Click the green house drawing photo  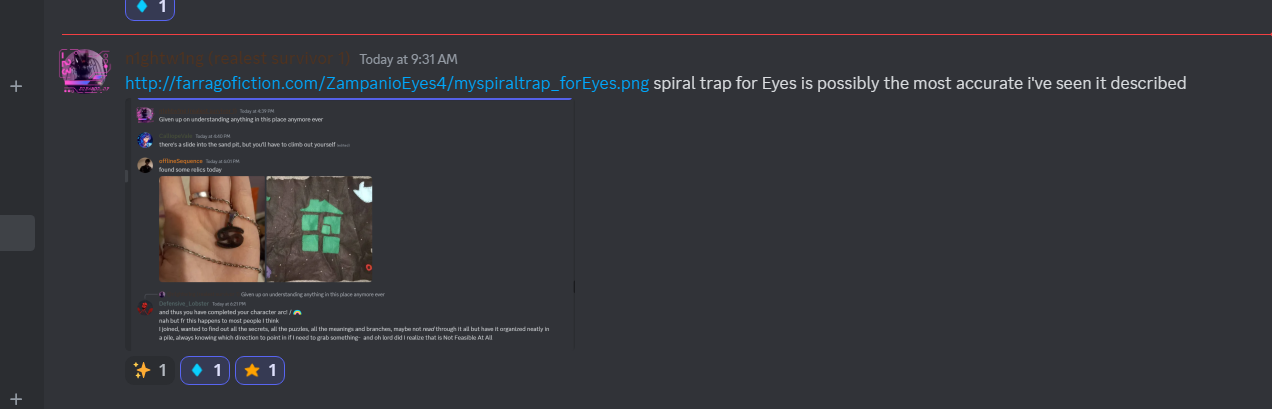[321, 229]
